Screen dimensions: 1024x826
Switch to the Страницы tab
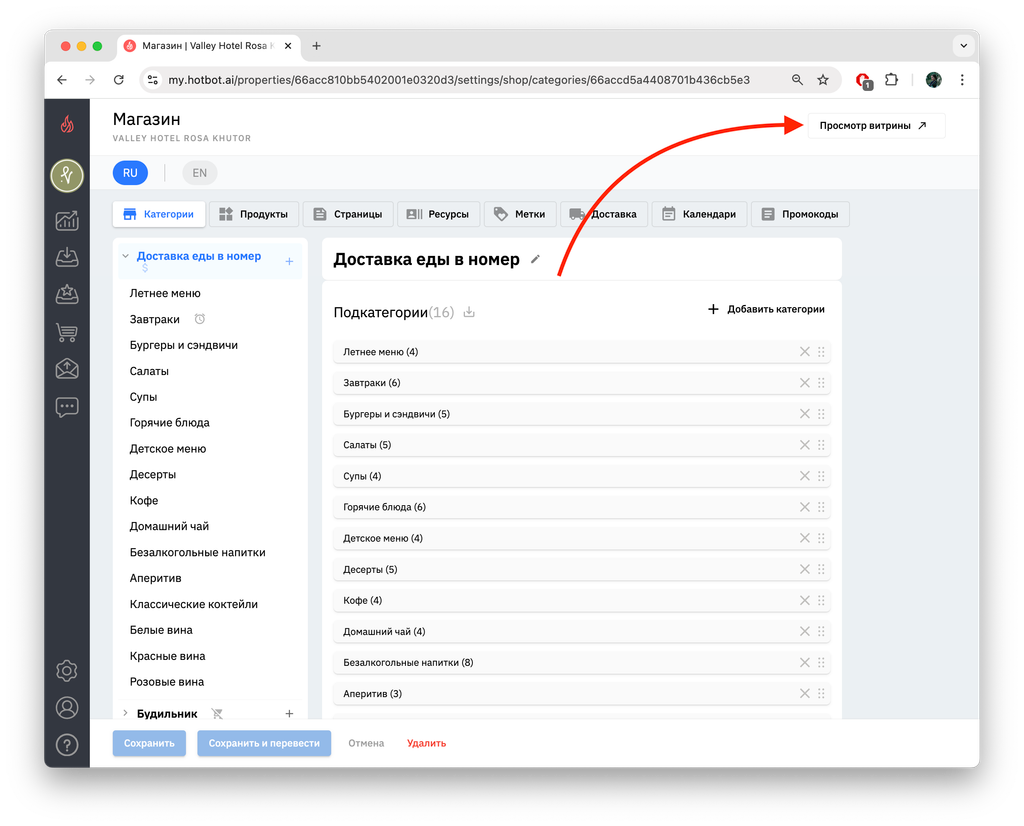(x=347, y=214)
